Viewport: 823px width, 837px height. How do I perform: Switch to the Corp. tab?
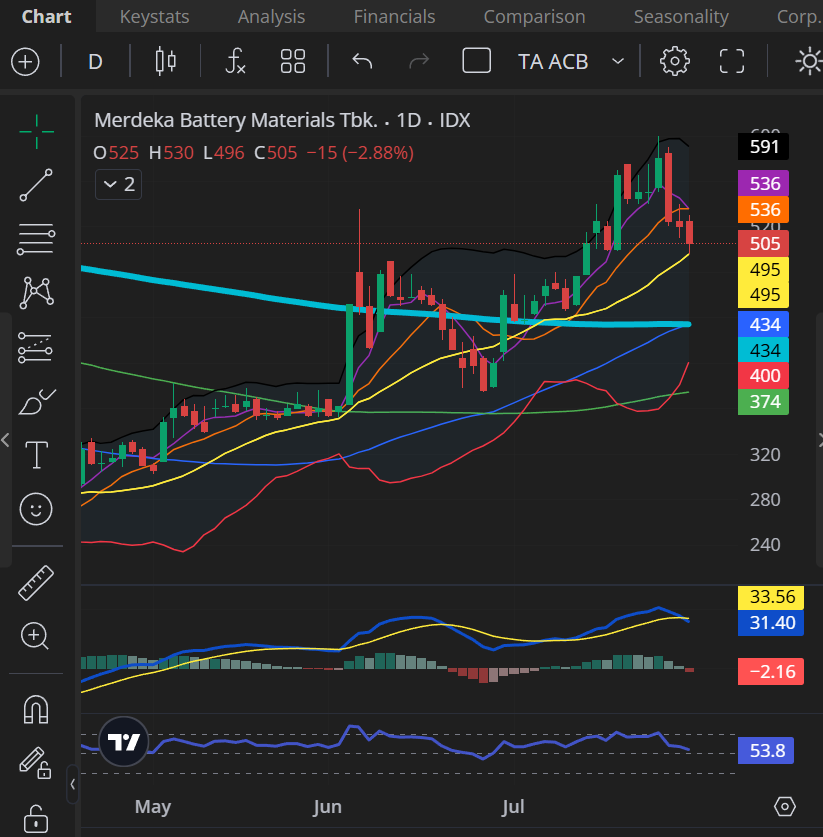[800, 17]
